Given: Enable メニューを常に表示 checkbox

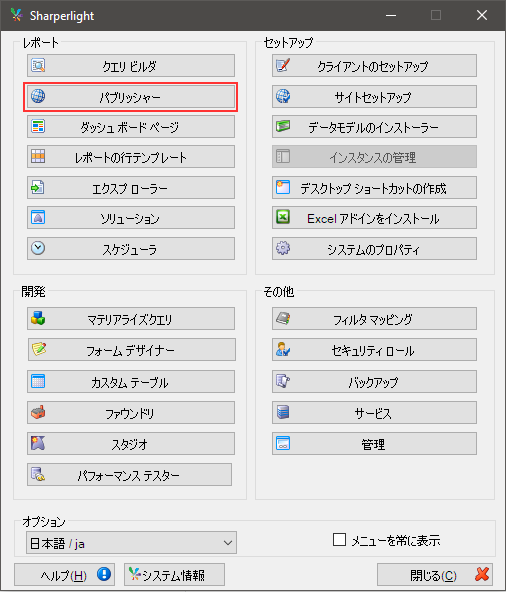Looking at the screenshot, I should click(x=339, y=540).
